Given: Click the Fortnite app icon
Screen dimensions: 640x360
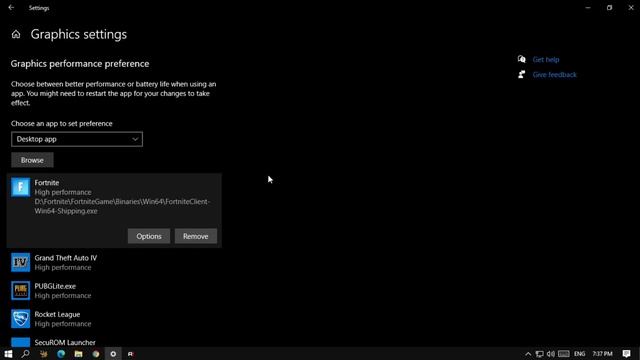Looking at the screenshot, I should pos(20,187).
